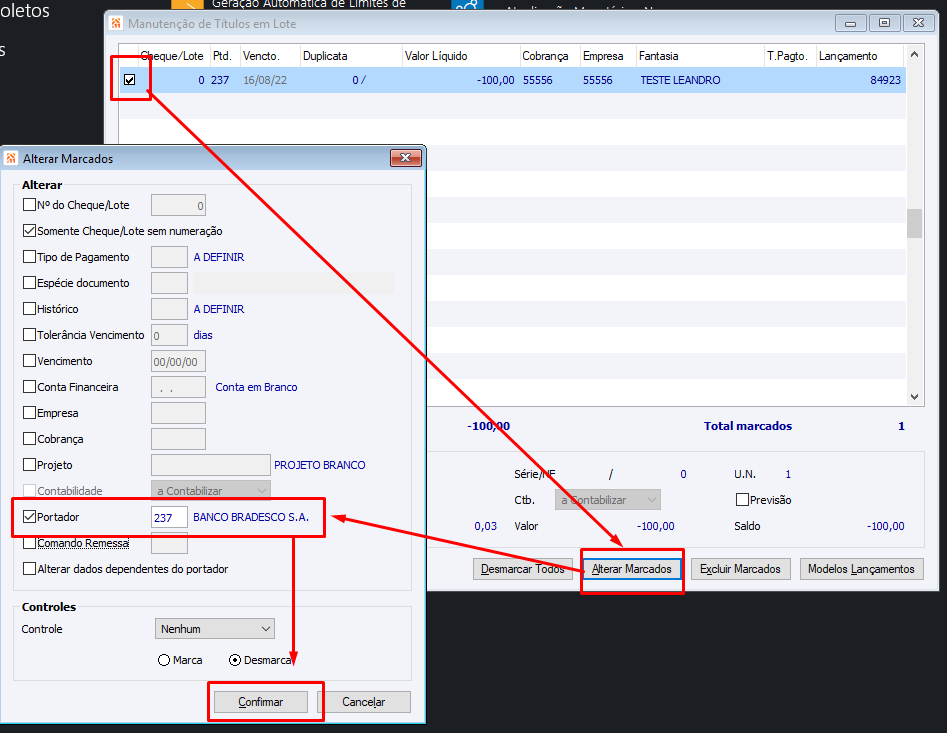Viewport: 947px width, 733px height.
Task: Restore the Manutenção de Títulos em Lote window
Action: 884,23
